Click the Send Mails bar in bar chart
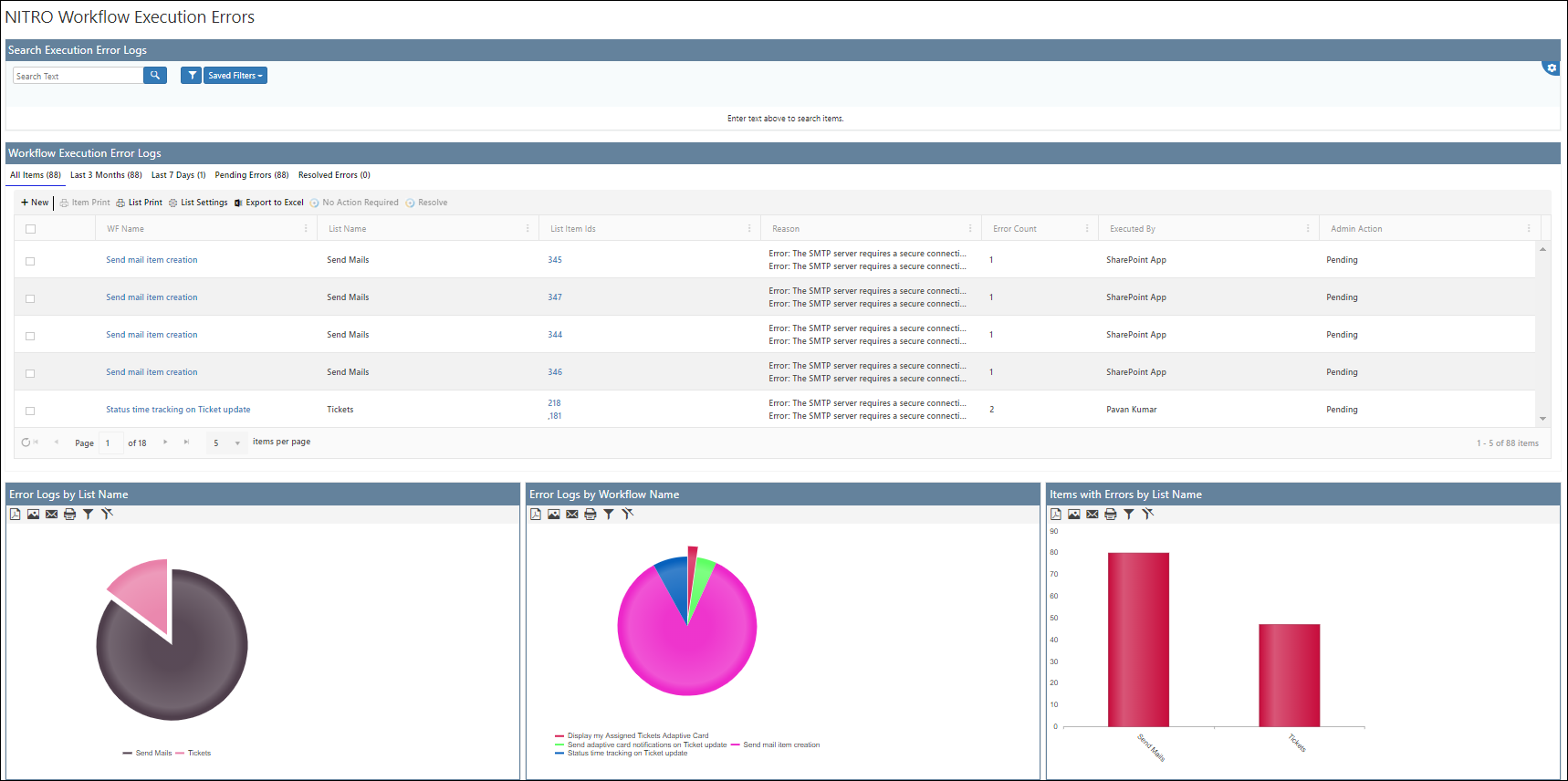This screenshot has height=781, width=1568. coord(1138,640)
